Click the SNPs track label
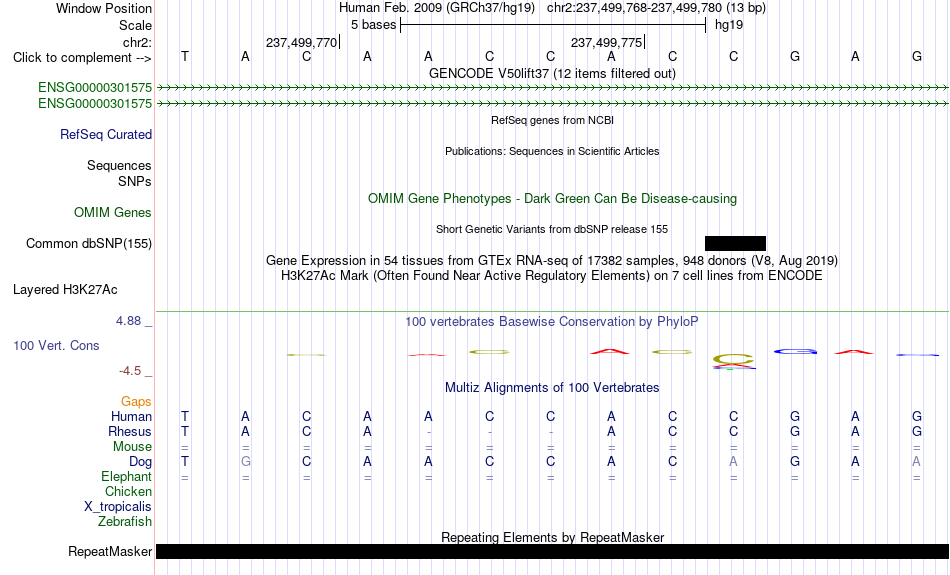The width and height of the screenshot is (950, 575). tap(135, 181)
